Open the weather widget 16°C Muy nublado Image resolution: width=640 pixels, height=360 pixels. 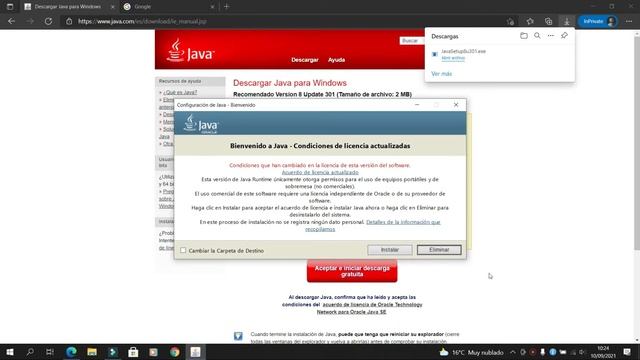pyautogui.click(x=471, y=352)
